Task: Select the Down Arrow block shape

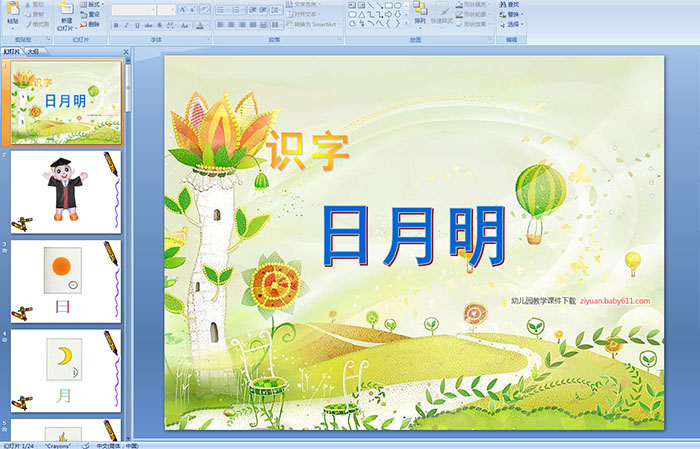Action: [x=397, y=14]
